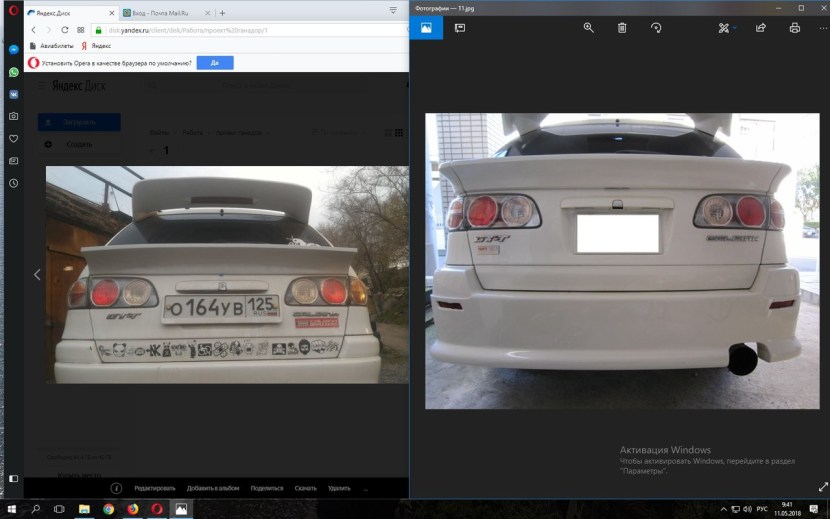
Task: Open the WhatsApp icon in Opera sidebar
Action: pos(13,72)
